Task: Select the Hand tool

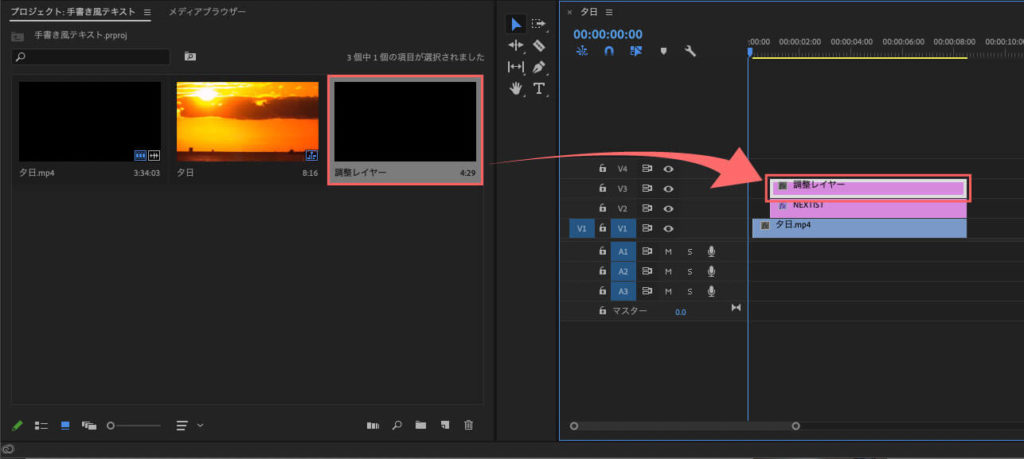Action: 516,88
